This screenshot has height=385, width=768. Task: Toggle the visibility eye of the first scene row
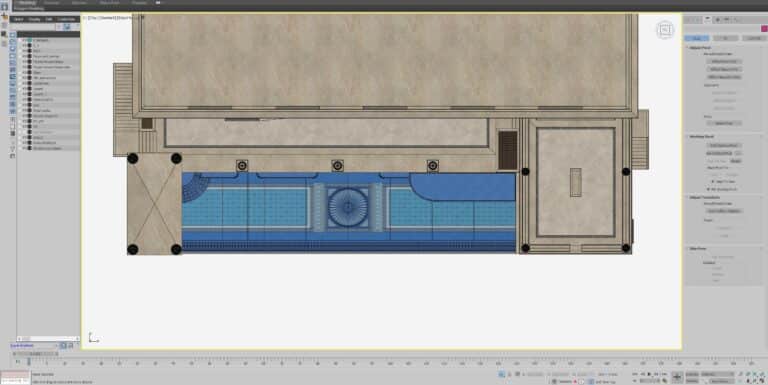click(x=24, y=40)
